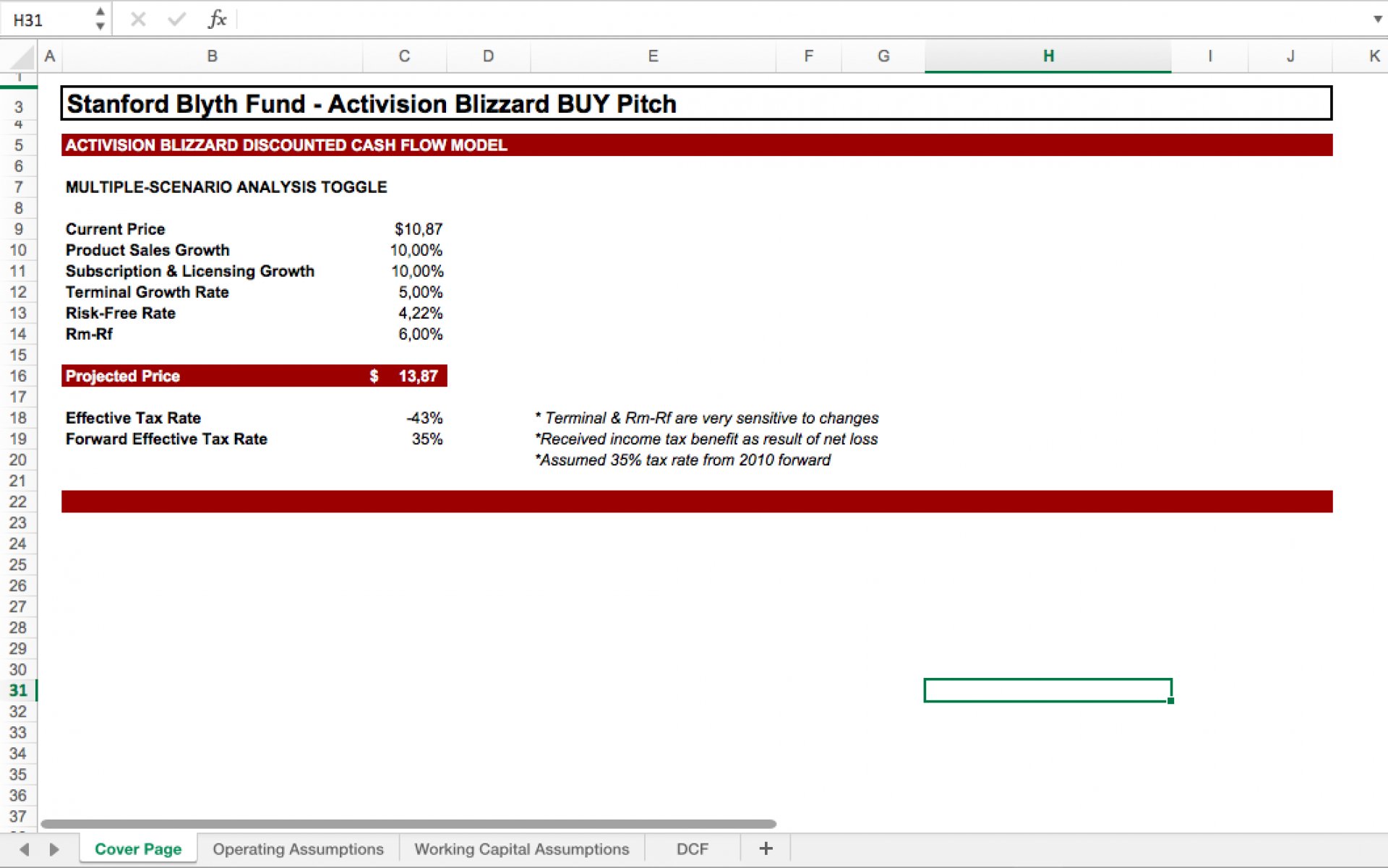
Task: Select column J header
Action: 1290,56
